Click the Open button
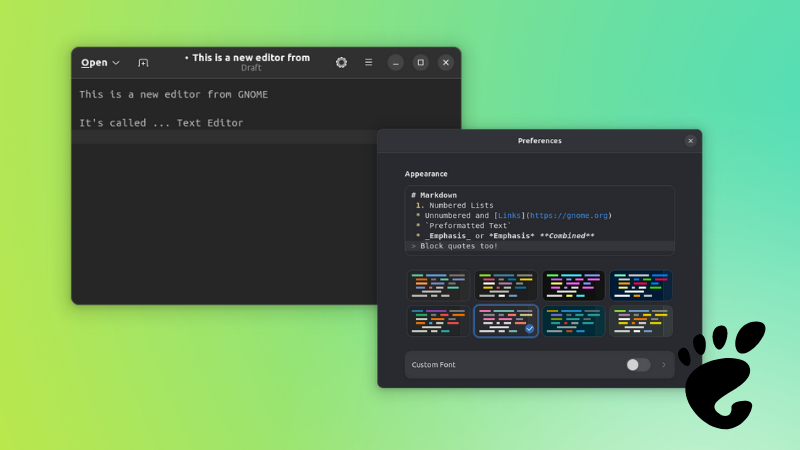Viewport: 800px width, 450px height. point(94,63)
